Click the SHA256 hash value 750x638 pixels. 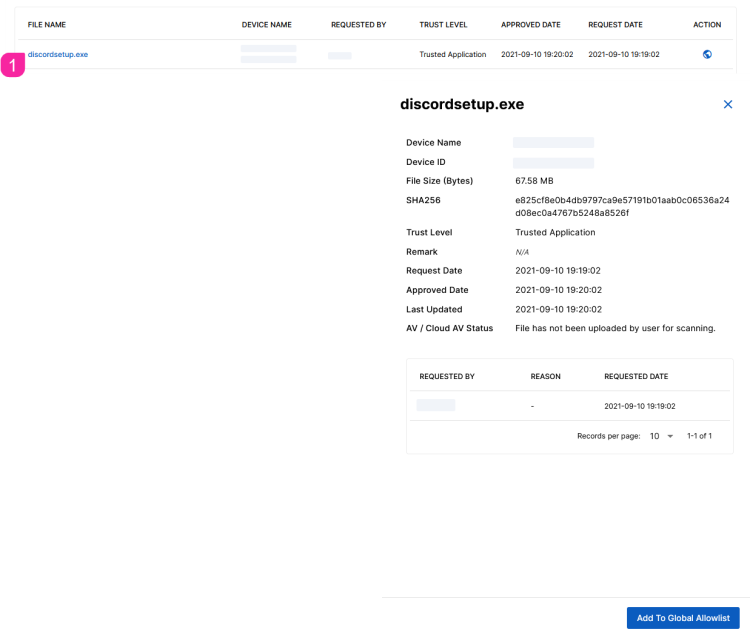[622, 207]
